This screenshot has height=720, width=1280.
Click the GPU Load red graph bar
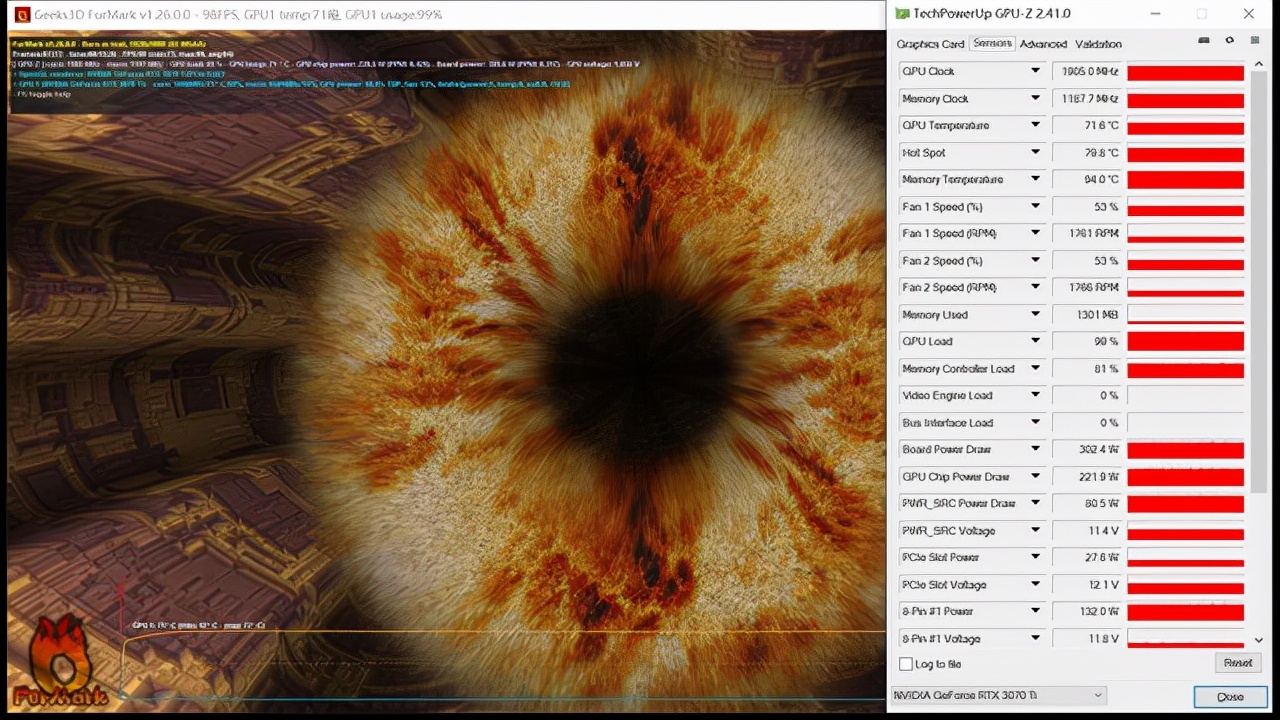pos(1185,342)
